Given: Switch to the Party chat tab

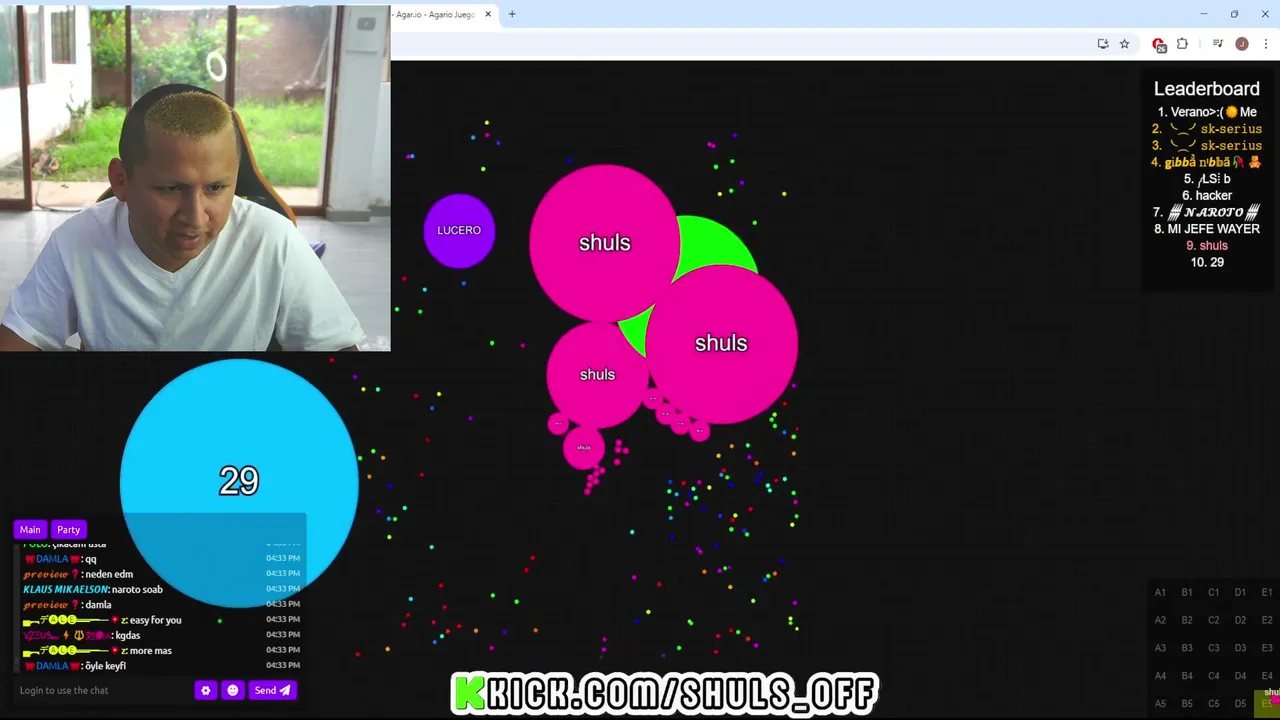Looking at the screenshot, I should tap(68, 529).
